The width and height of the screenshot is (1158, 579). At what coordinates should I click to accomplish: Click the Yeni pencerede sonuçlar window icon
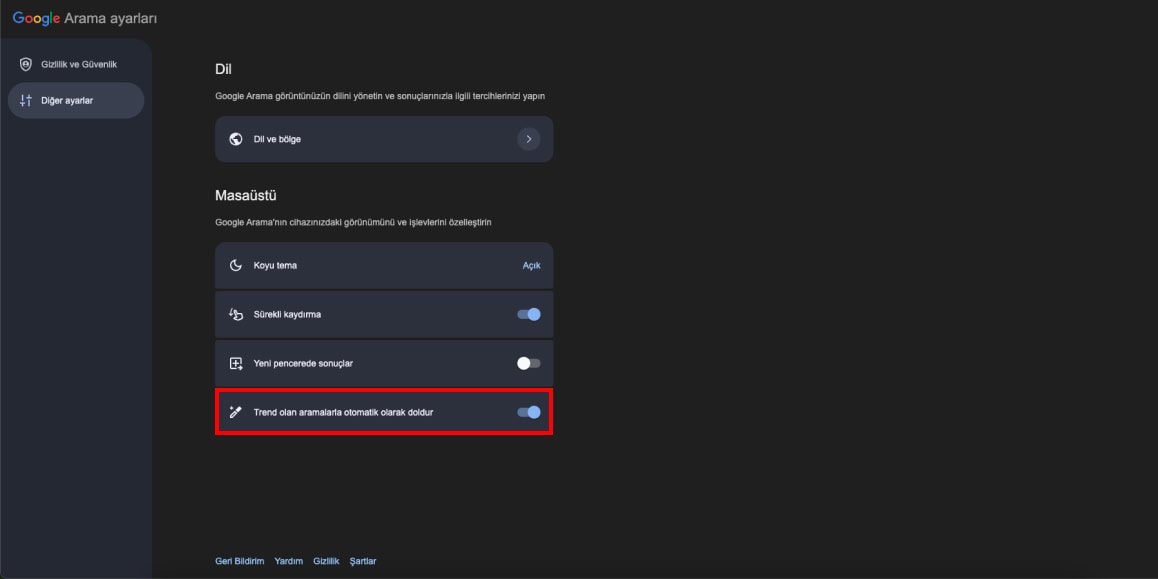(236, 363)
